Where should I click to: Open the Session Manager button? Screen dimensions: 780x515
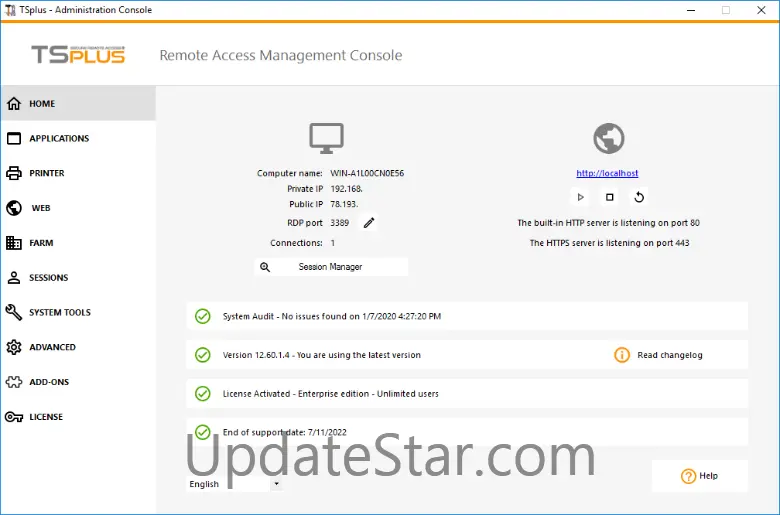tap(331, 267)
